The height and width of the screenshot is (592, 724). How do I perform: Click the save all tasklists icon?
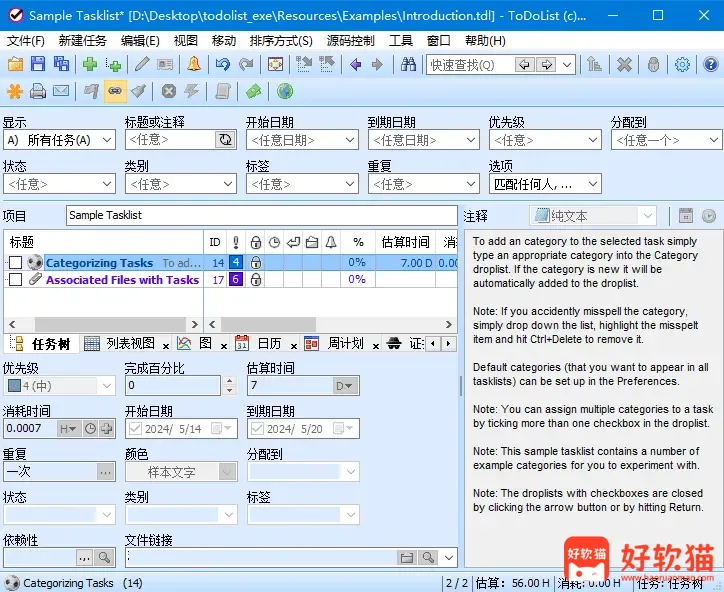pyautogui.click(x=61, y=64)
